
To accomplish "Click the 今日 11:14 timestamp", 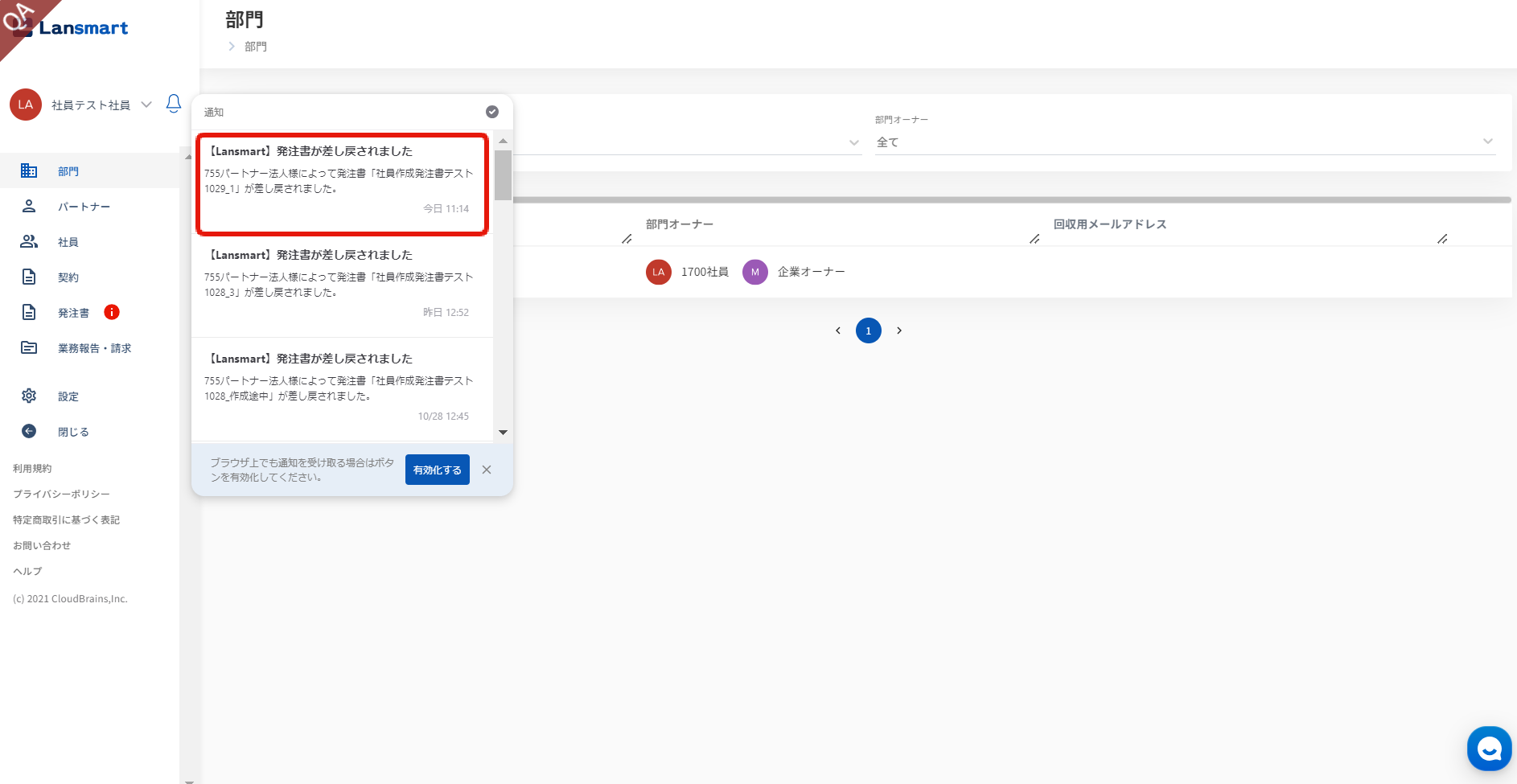I will (446, 208).
